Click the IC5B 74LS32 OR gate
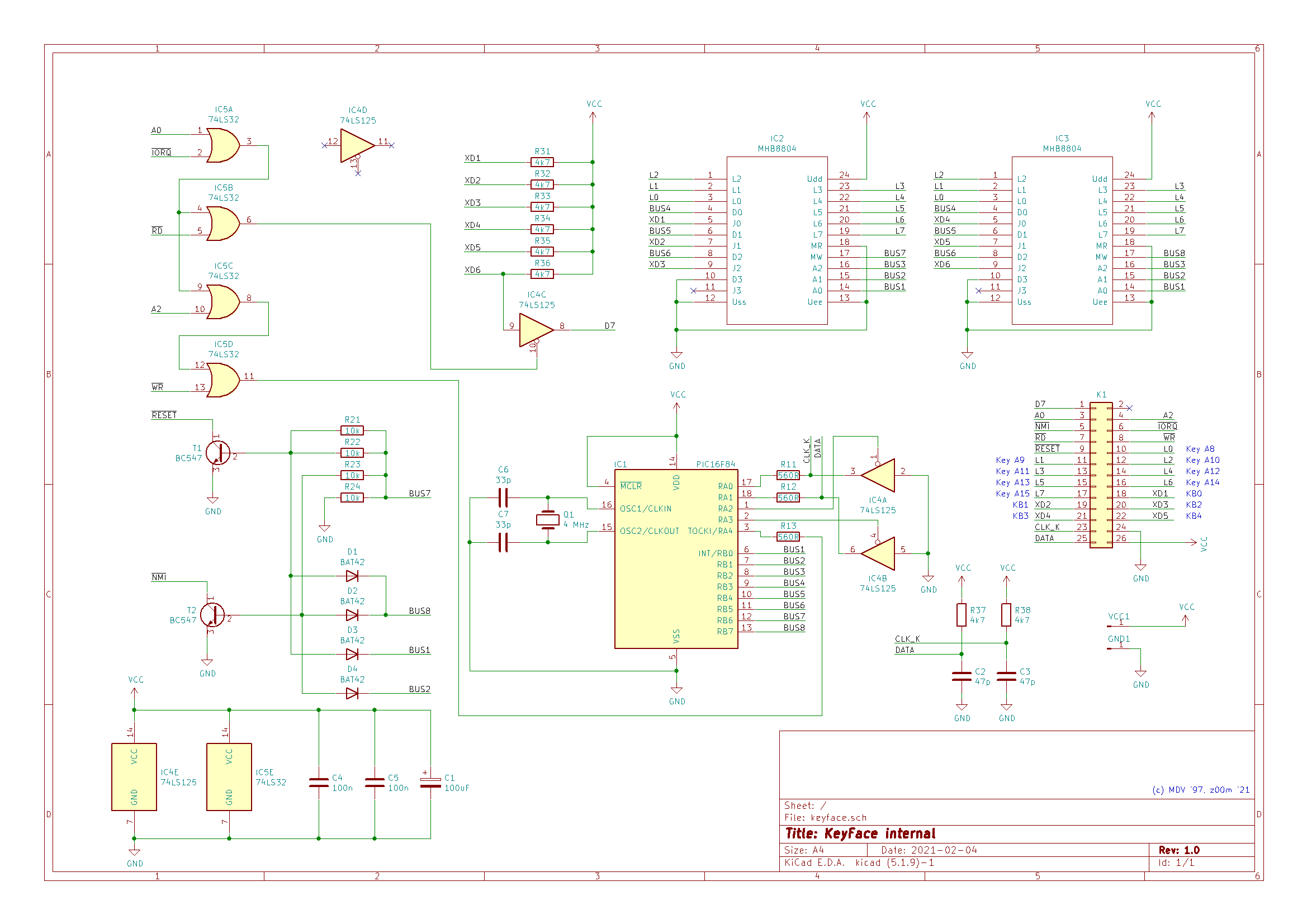 [x=222, y=224]
